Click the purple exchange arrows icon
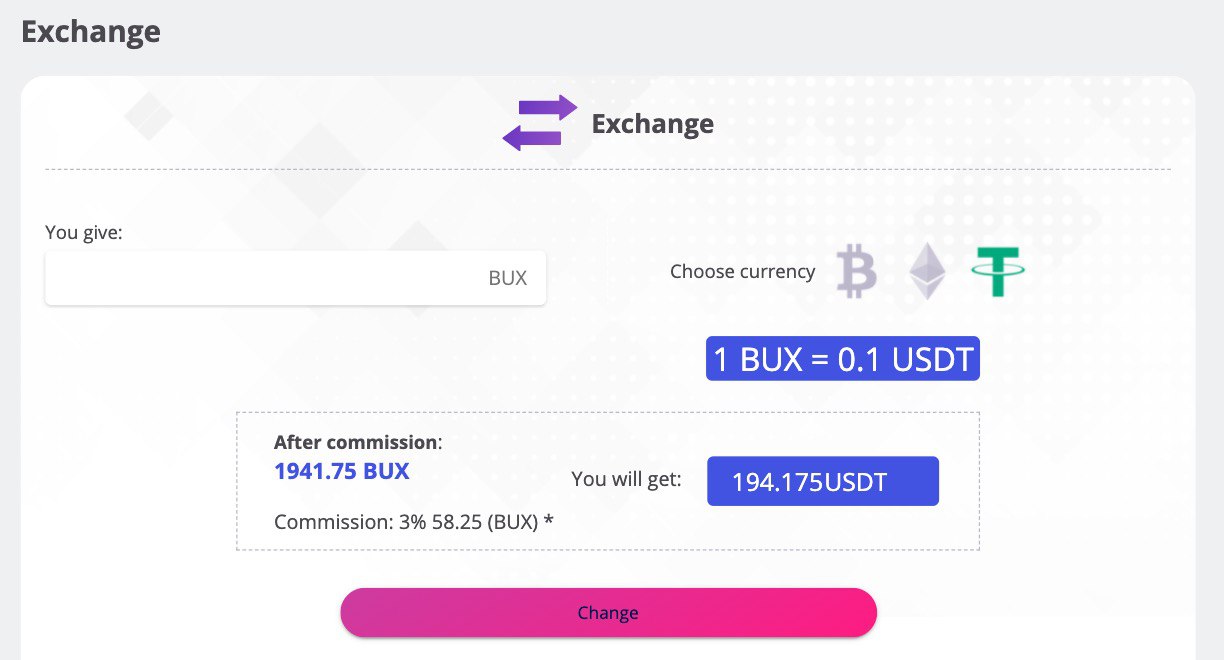The height and width of the screenshot is (660, 1224). 540,123
